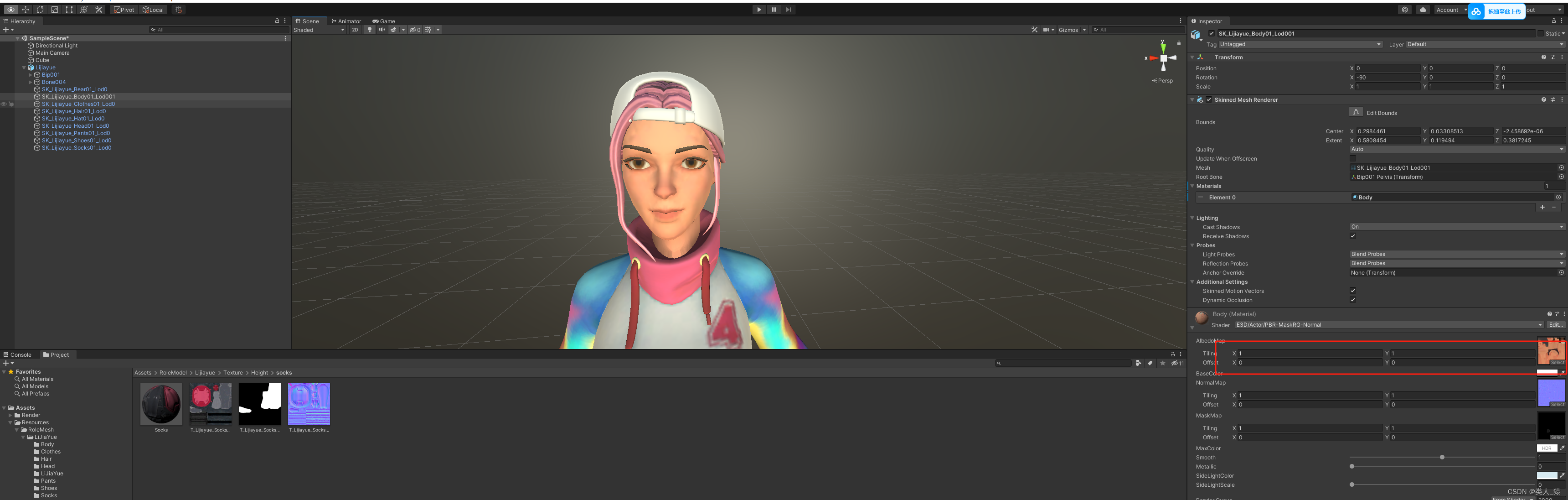Select the Move tool
This screenshot has width=1568, height=500.
click(x=26, y=10)
